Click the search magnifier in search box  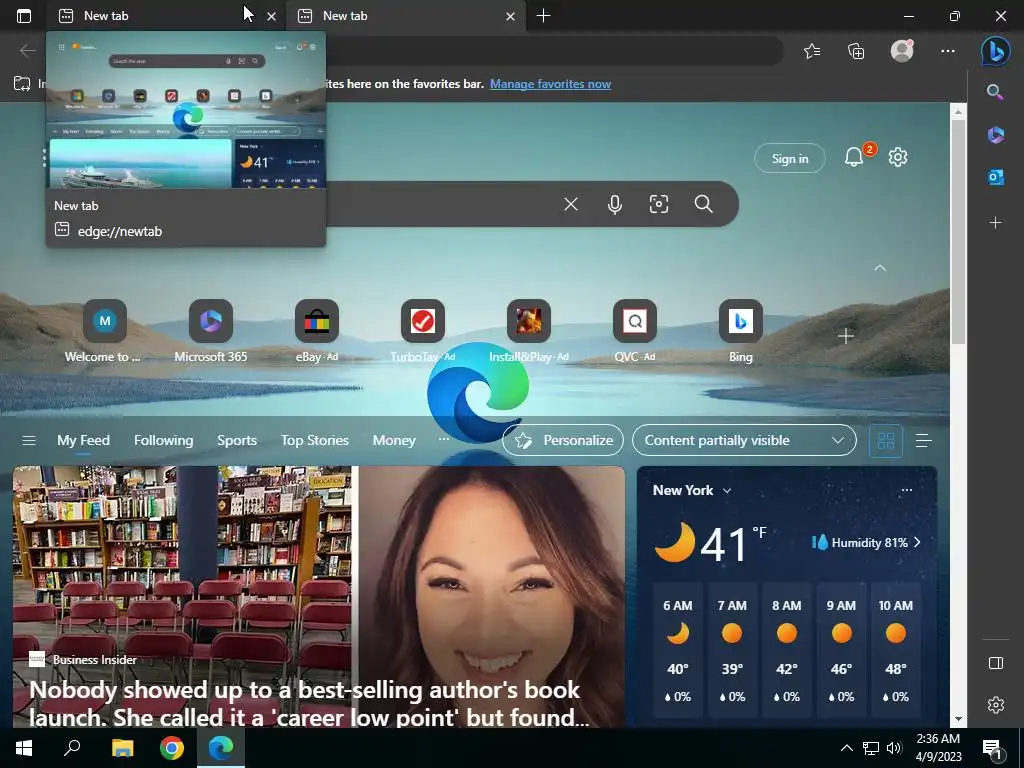pyautogui.click(x=703, y=204)
